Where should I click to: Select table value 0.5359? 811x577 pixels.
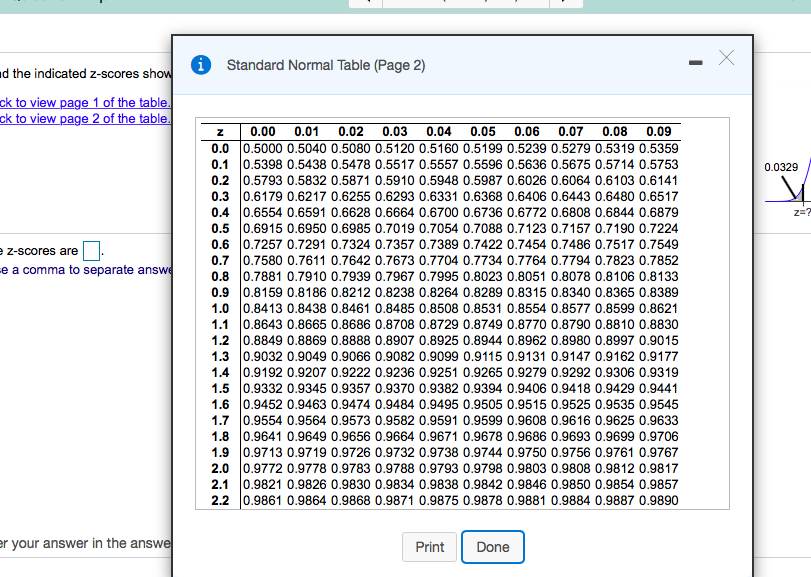coord(658,148)
